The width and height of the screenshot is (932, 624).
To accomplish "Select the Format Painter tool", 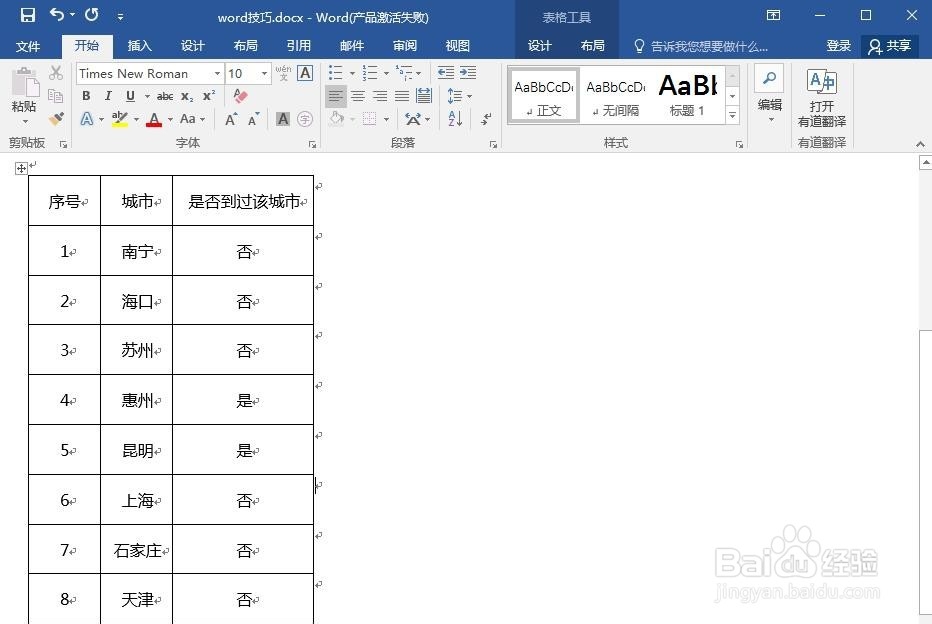I will click(x=55, y=118).
